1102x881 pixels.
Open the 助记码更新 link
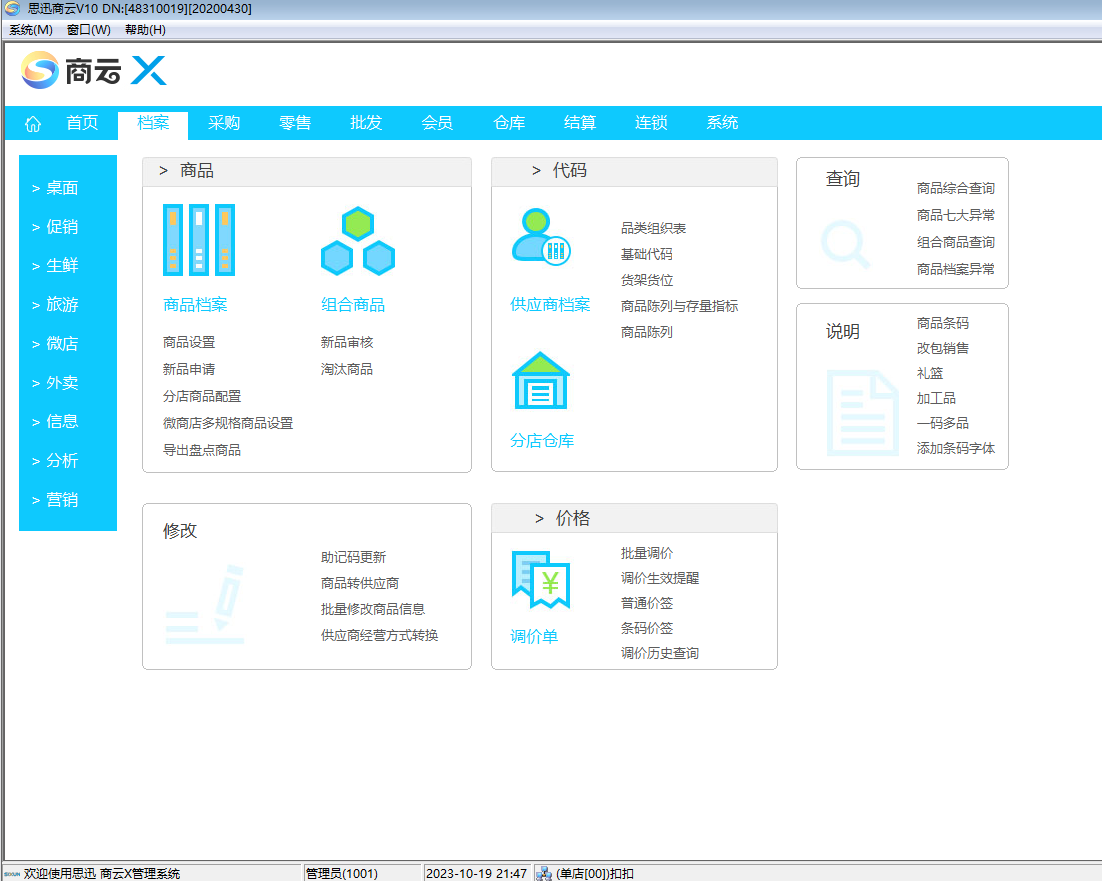[x=354, y=557]
